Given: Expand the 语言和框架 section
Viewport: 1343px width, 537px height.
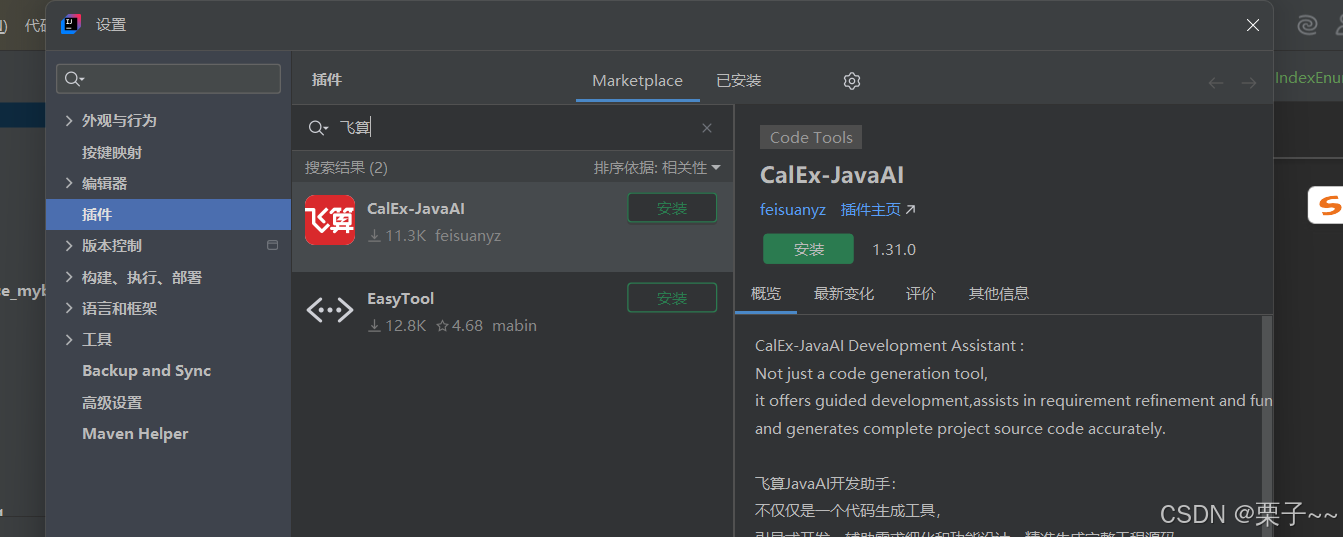Looking at the screenshot, I should [x=69, y=308].
